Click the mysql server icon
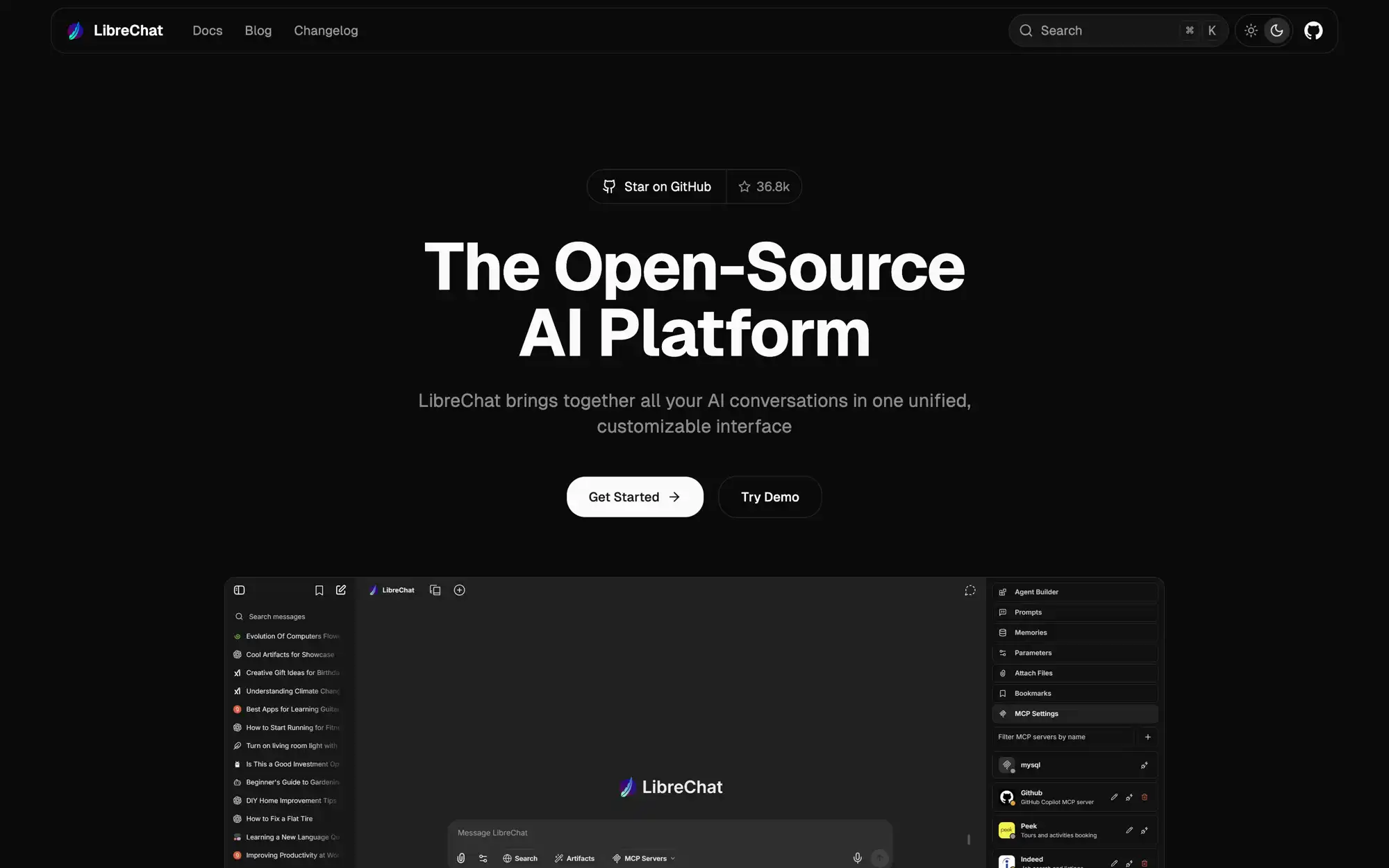 tap(1006, 765)
